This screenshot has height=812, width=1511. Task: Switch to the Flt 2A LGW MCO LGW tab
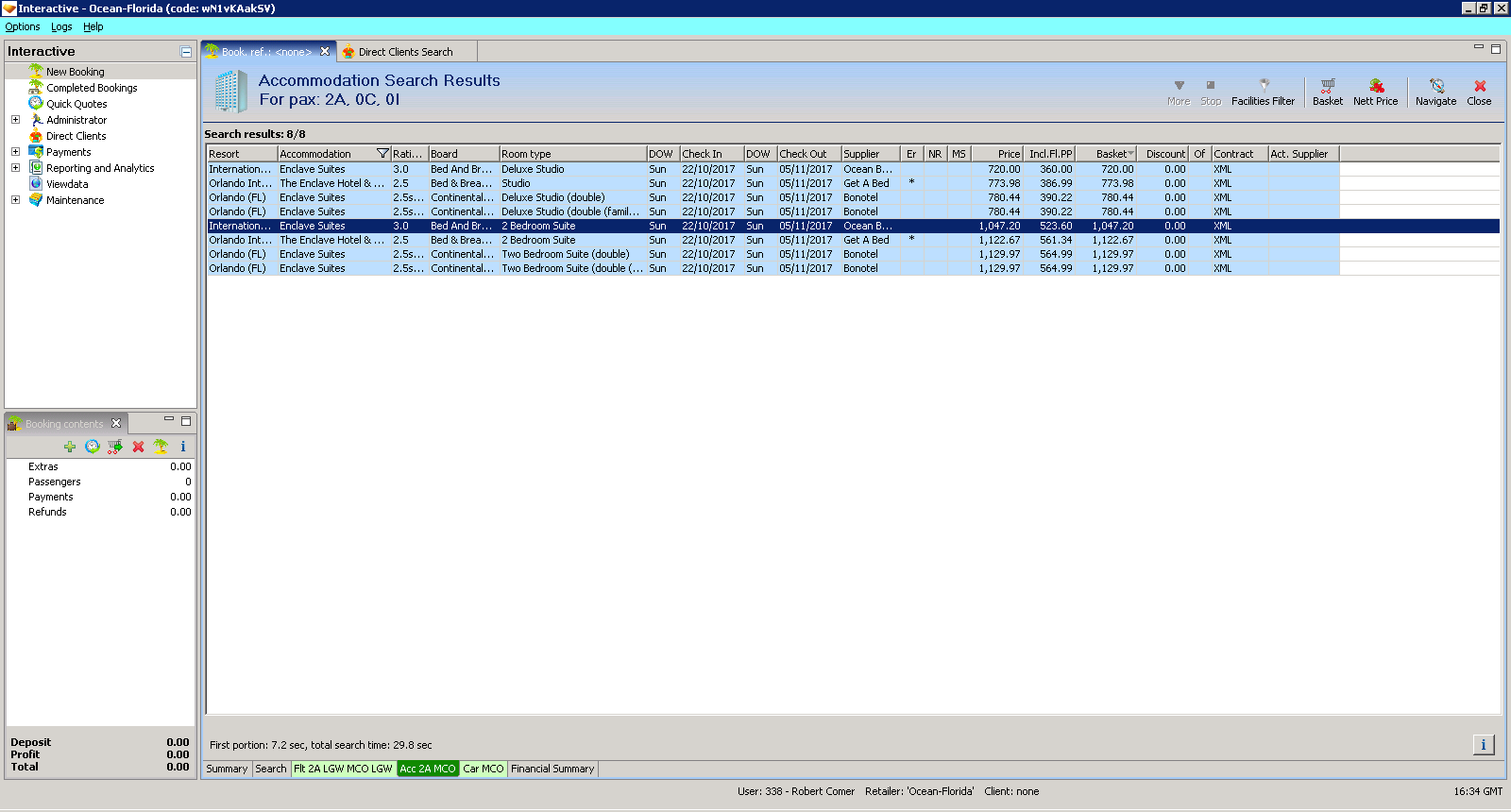[343, 769]
